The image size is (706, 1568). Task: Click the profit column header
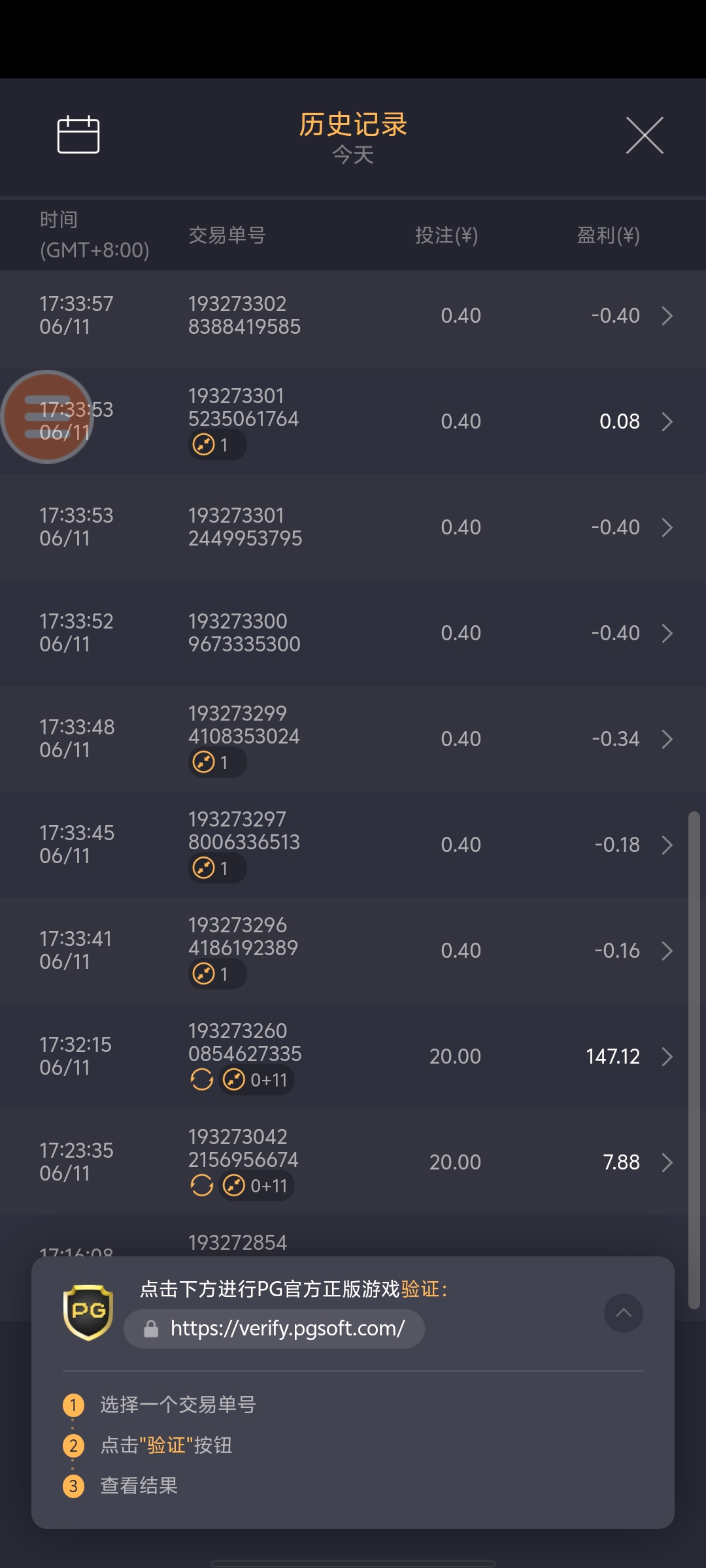coord(608,235)
